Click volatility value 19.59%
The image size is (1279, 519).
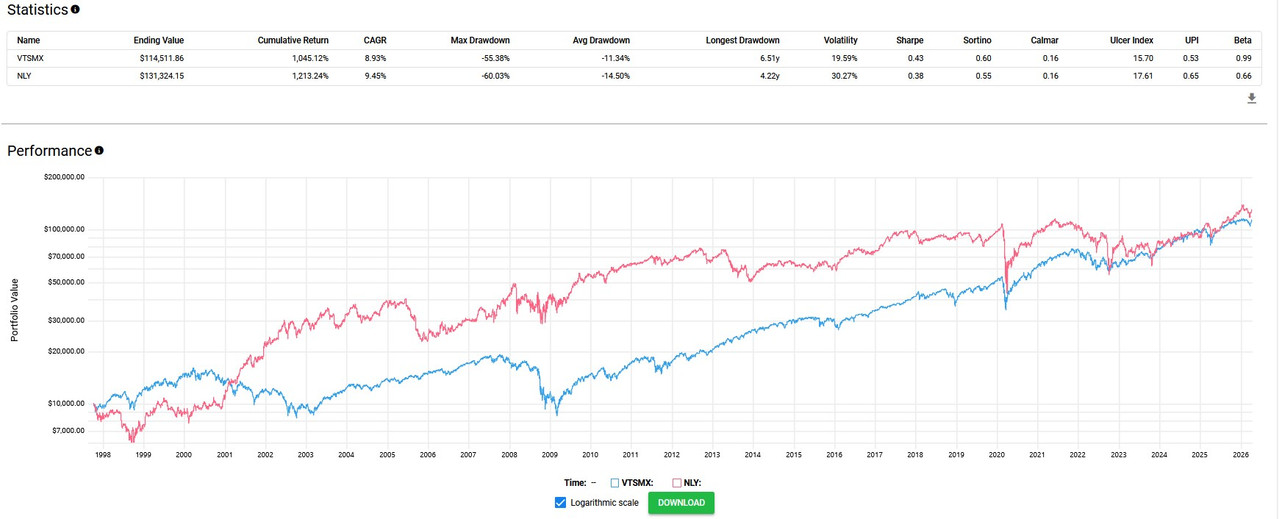pos(844,58)
